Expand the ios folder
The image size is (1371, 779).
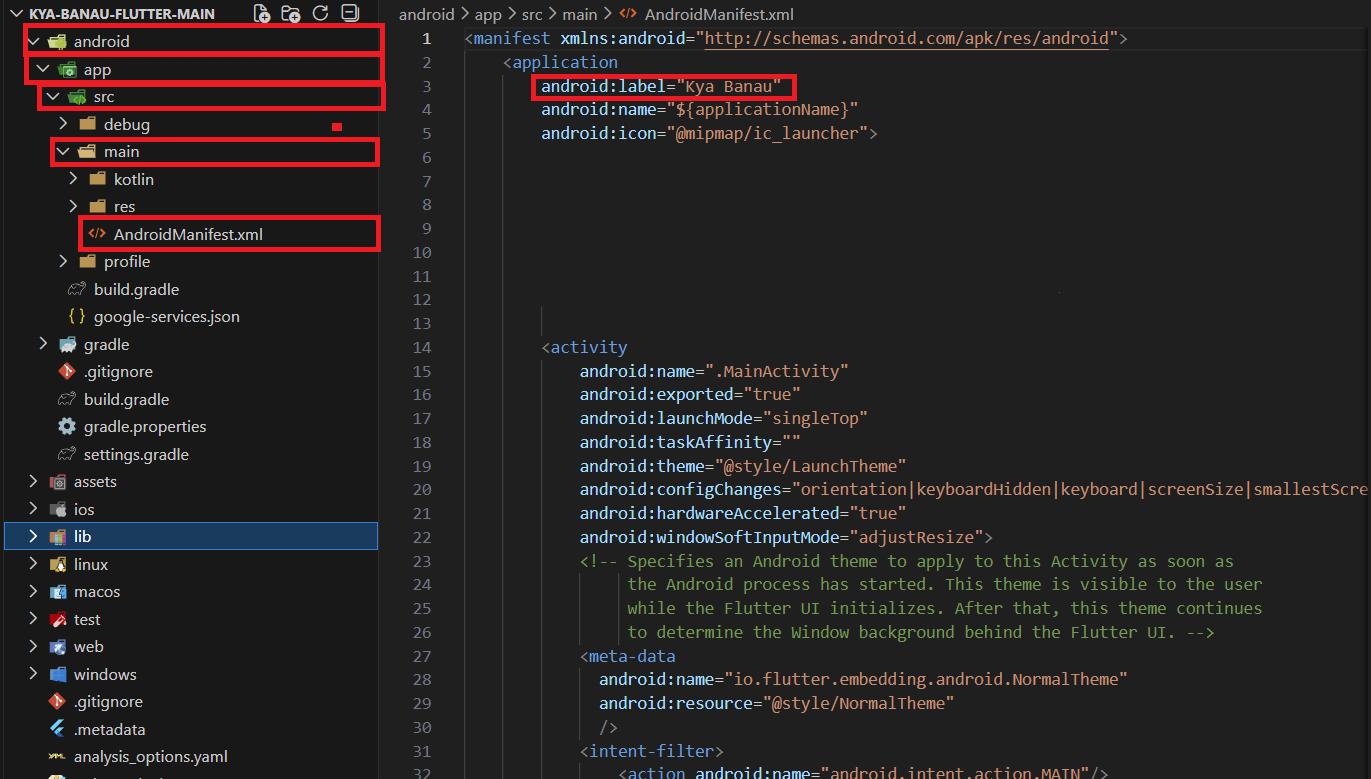(x=84, y=510)
